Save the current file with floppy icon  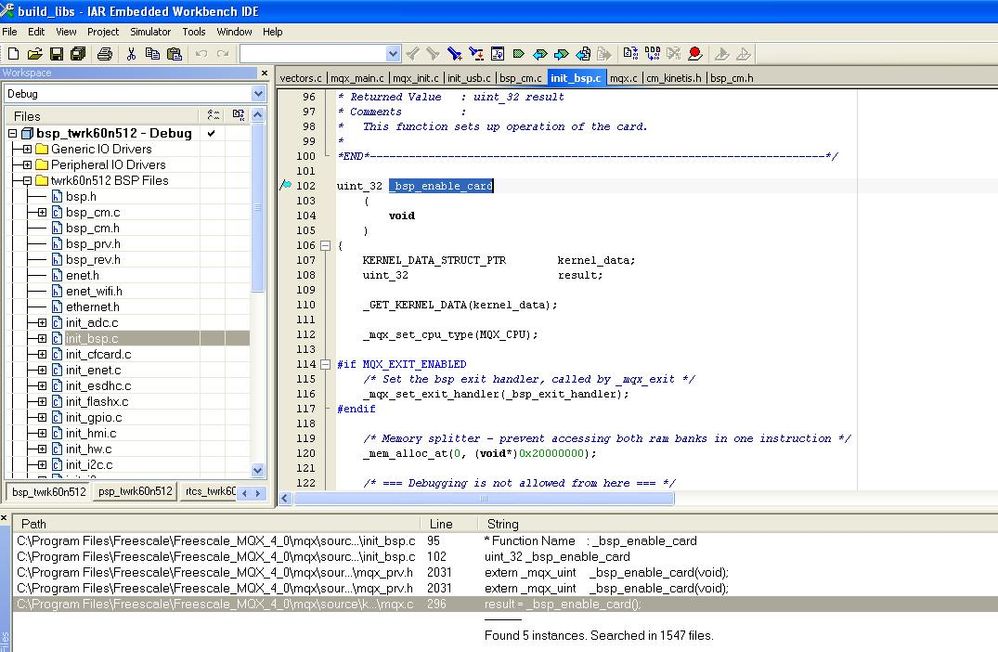tap(57, 54)
